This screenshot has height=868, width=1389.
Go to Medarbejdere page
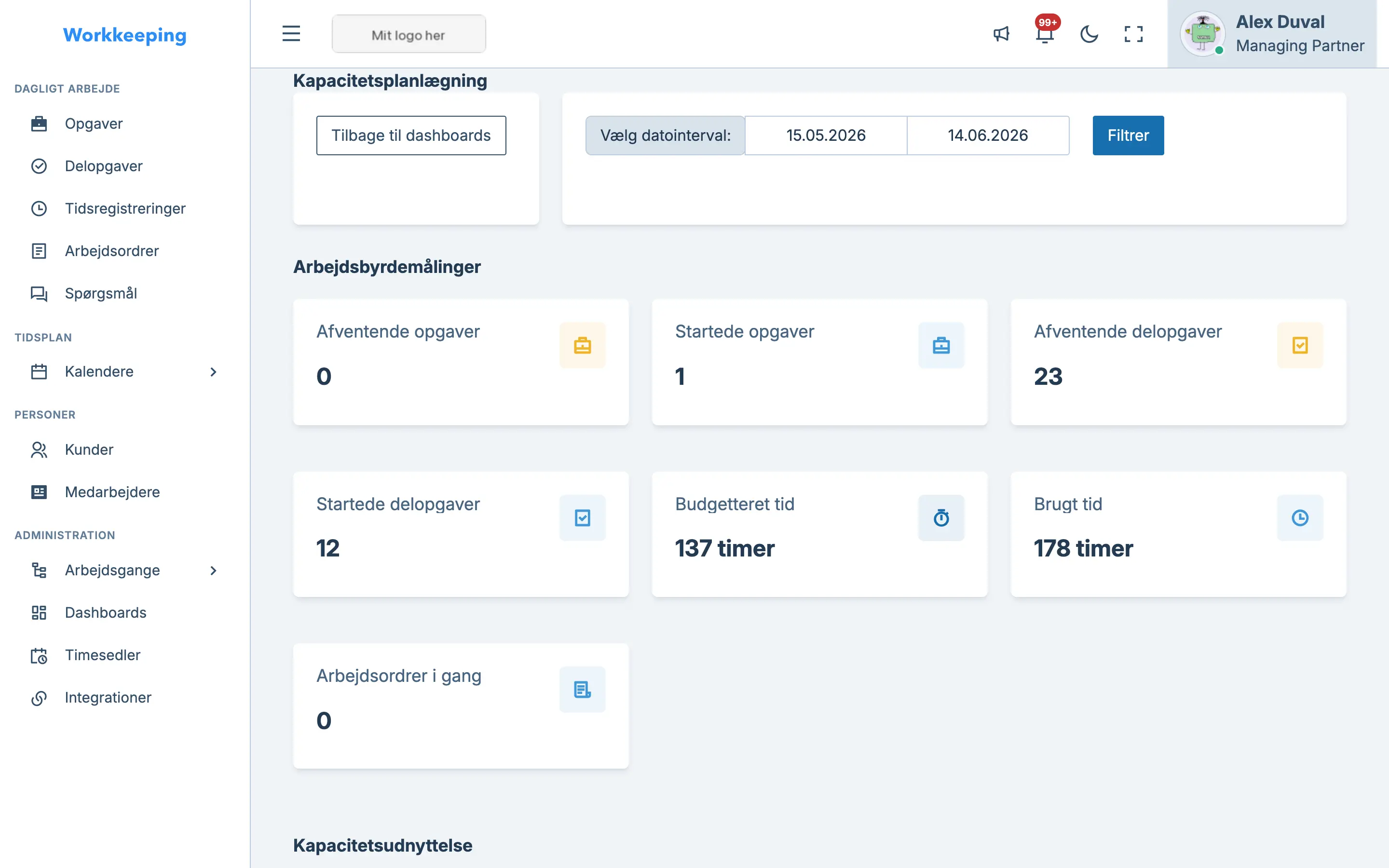pyautogui.click(x=112, y=492)
